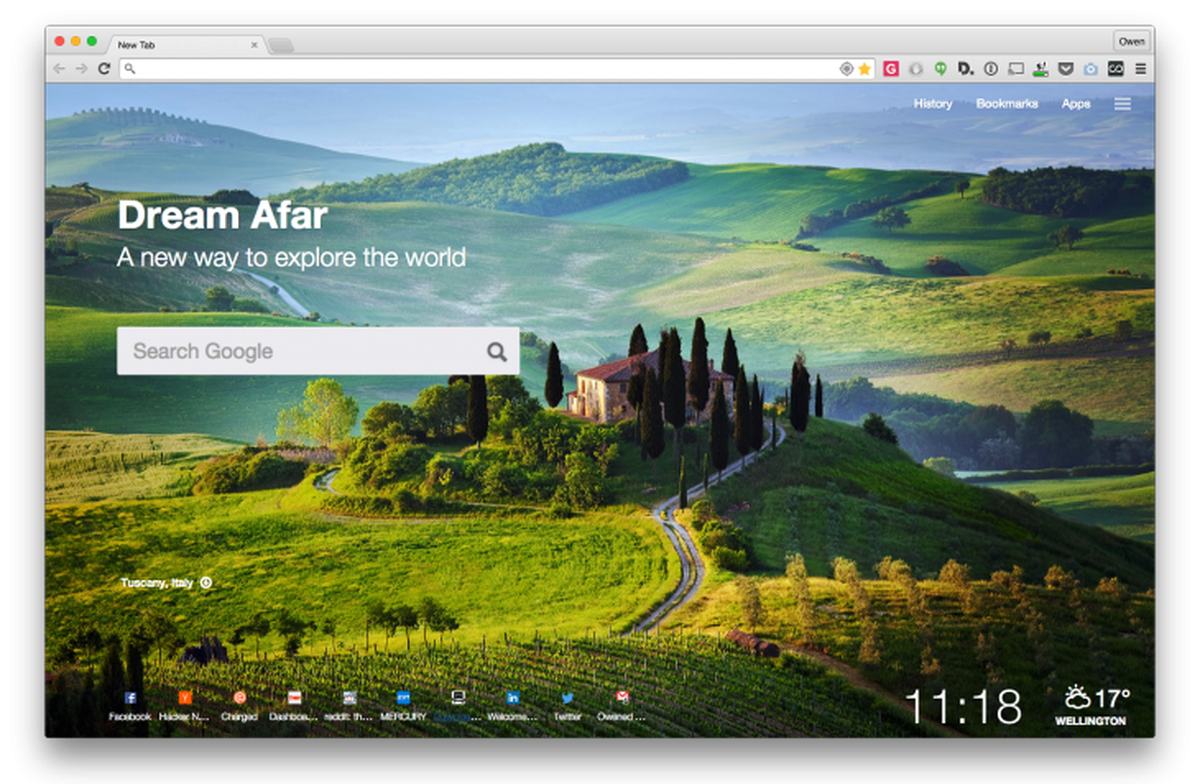Click the location target icon in address bar
Viewport: 1200px width, 784px height.
(x=847, y=69)
